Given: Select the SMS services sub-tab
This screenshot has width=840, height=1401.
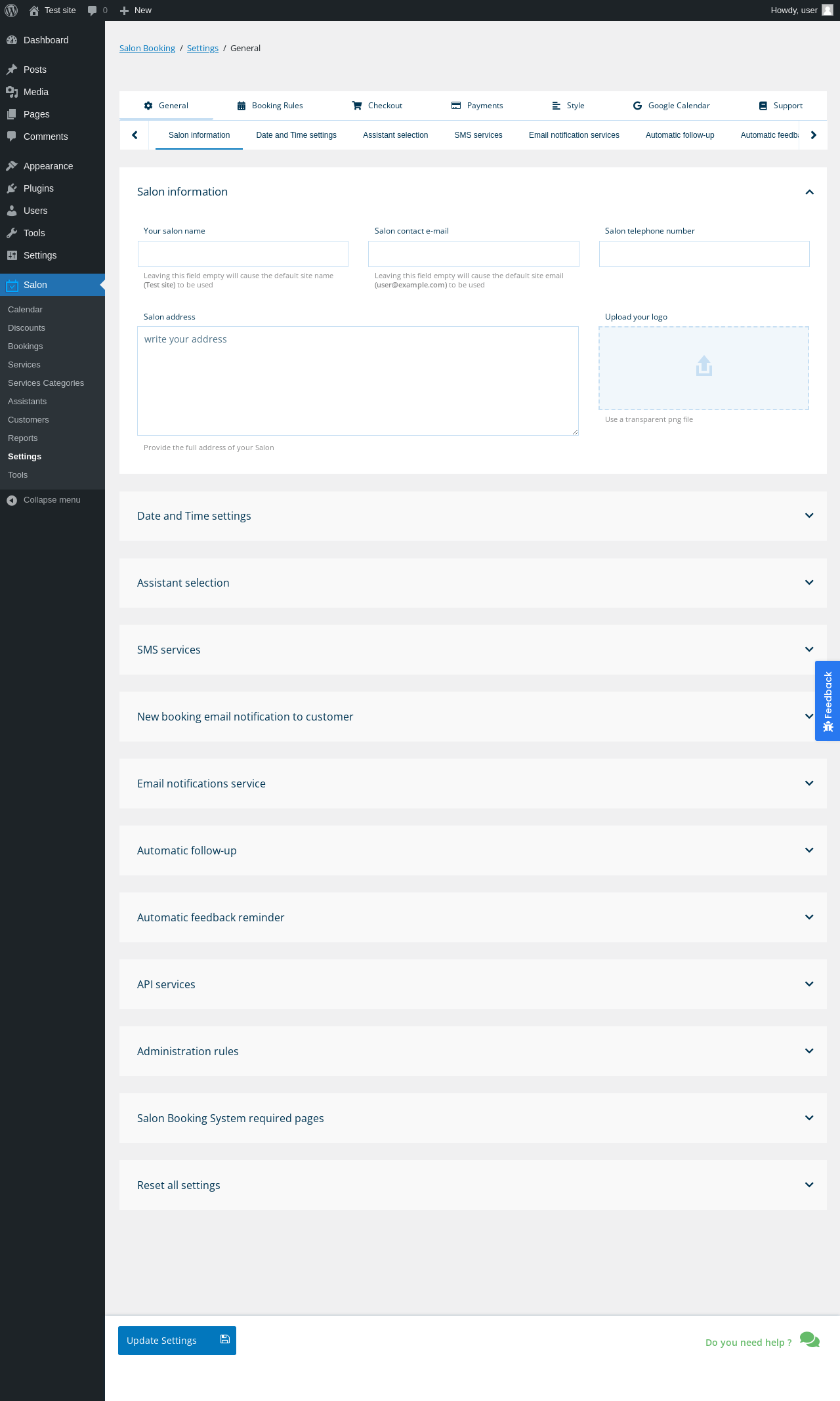Looking at the screenshot, I should (x=478, y=135).
